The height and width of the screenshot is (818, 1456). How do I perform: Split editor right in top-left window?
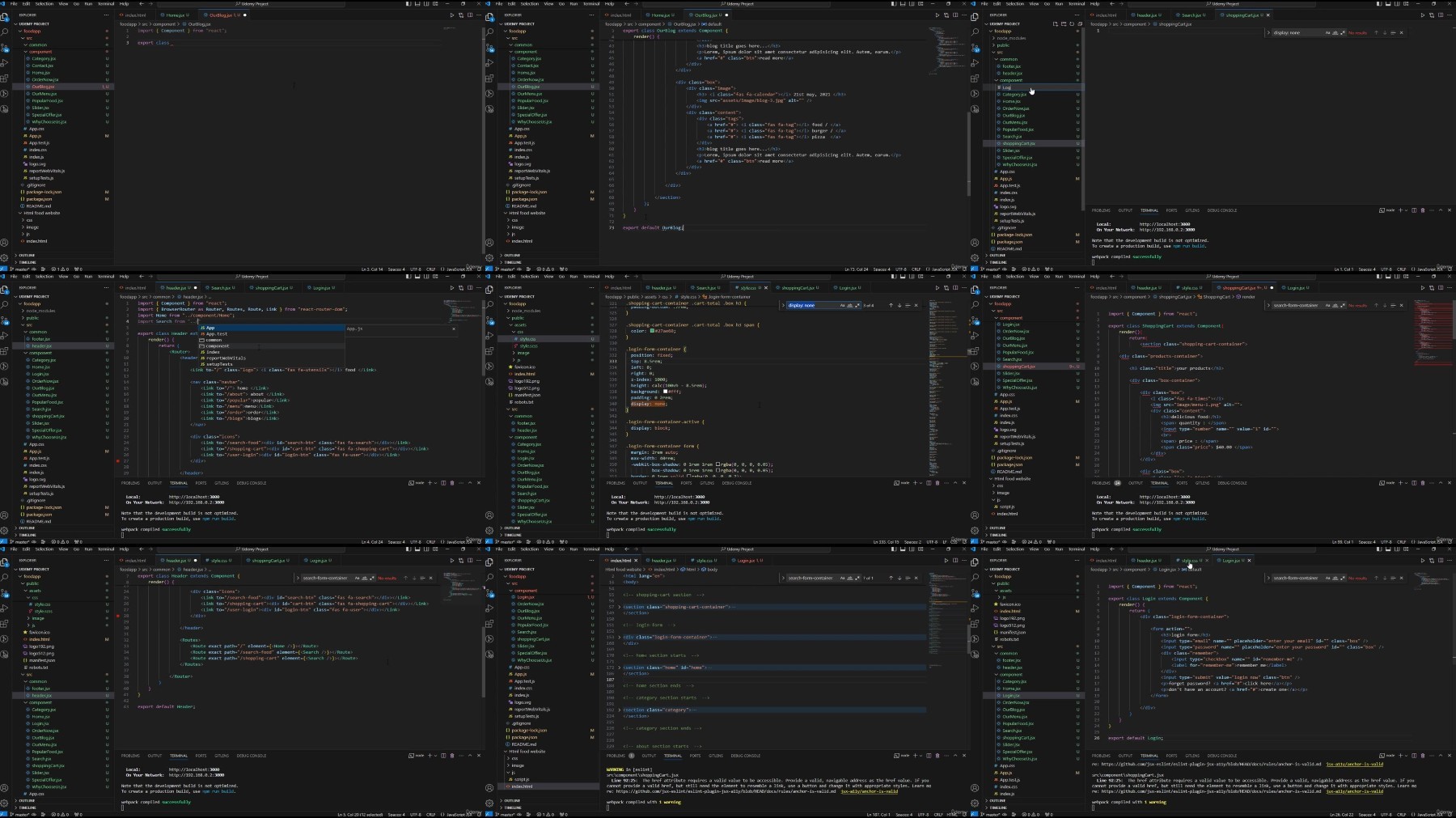470,15
